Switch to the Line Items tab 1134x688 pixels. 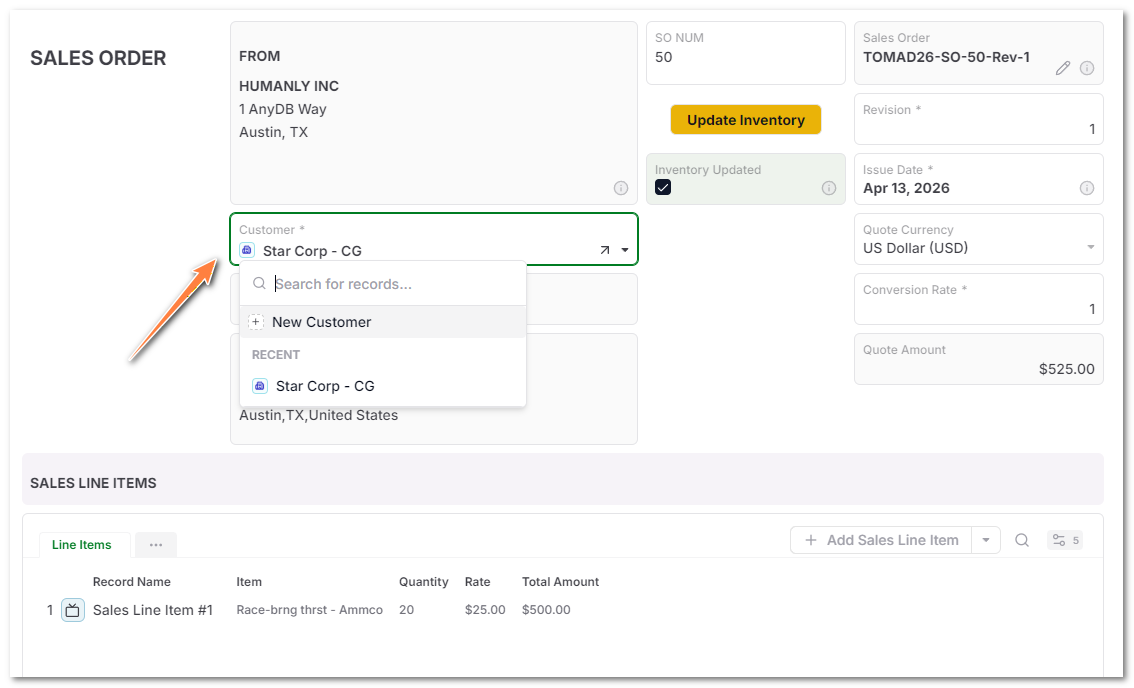click(83, 544)
